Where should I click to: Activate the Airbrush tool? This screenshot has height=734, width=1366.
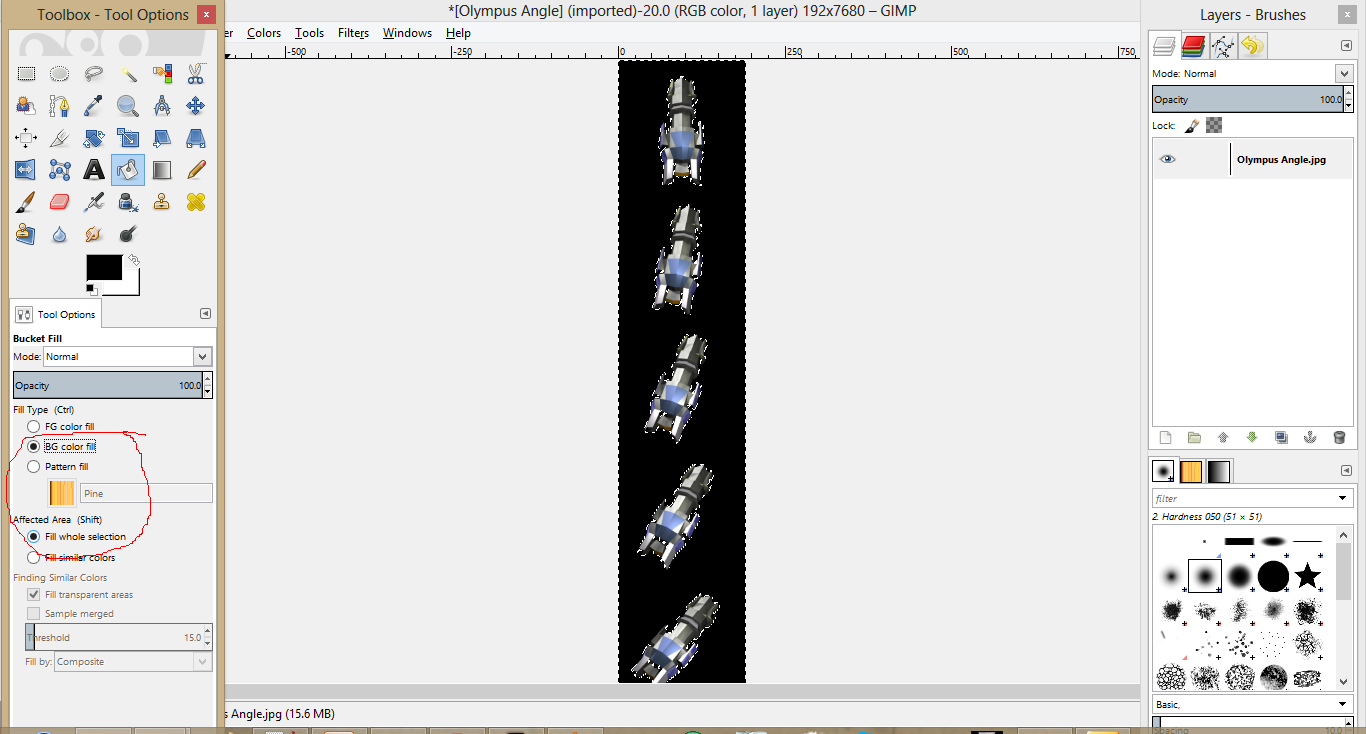[x=94, y=202]
